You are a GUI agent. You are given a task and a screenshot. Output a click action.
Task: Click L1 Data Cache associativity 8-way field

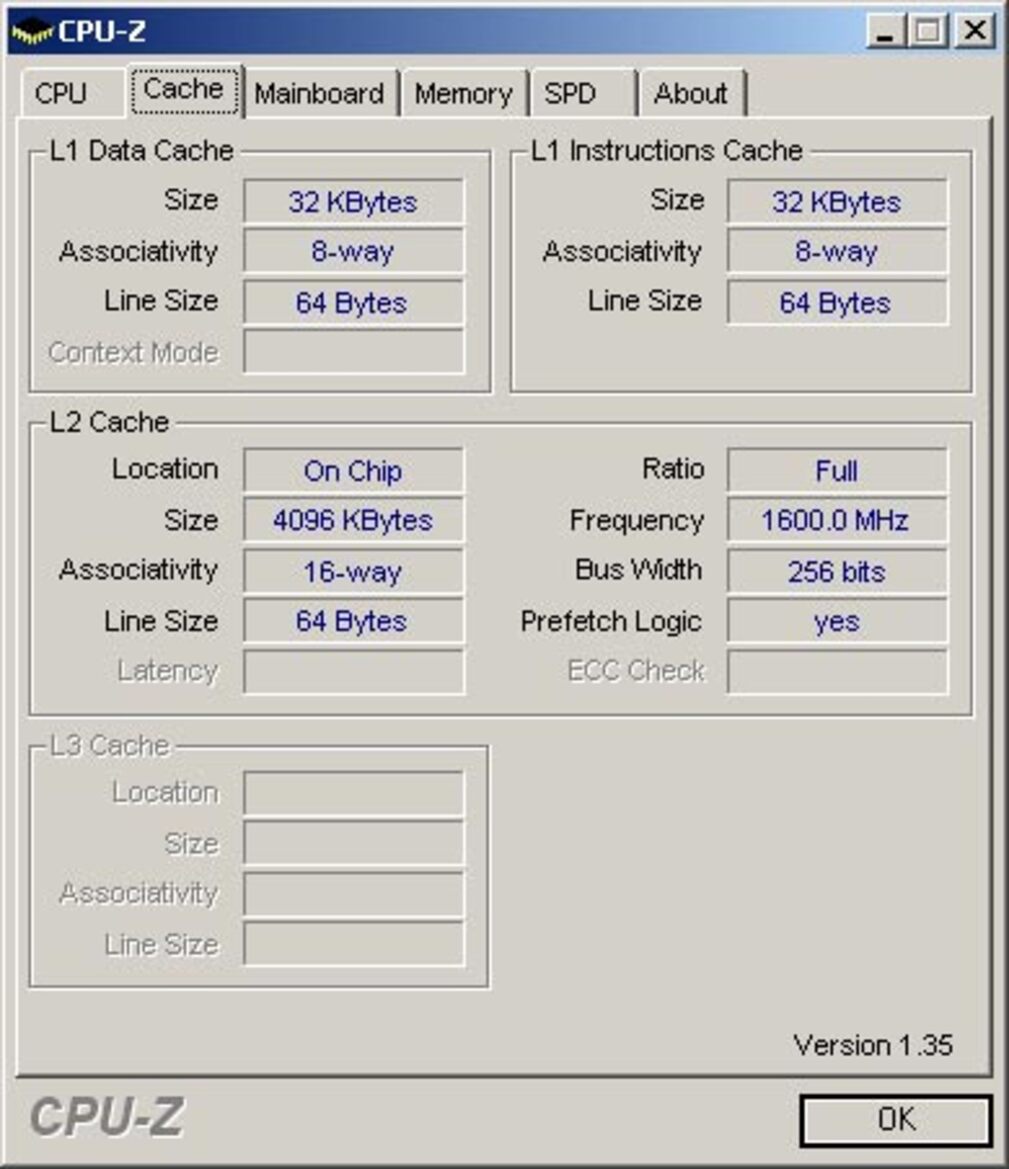pos(353,251)
